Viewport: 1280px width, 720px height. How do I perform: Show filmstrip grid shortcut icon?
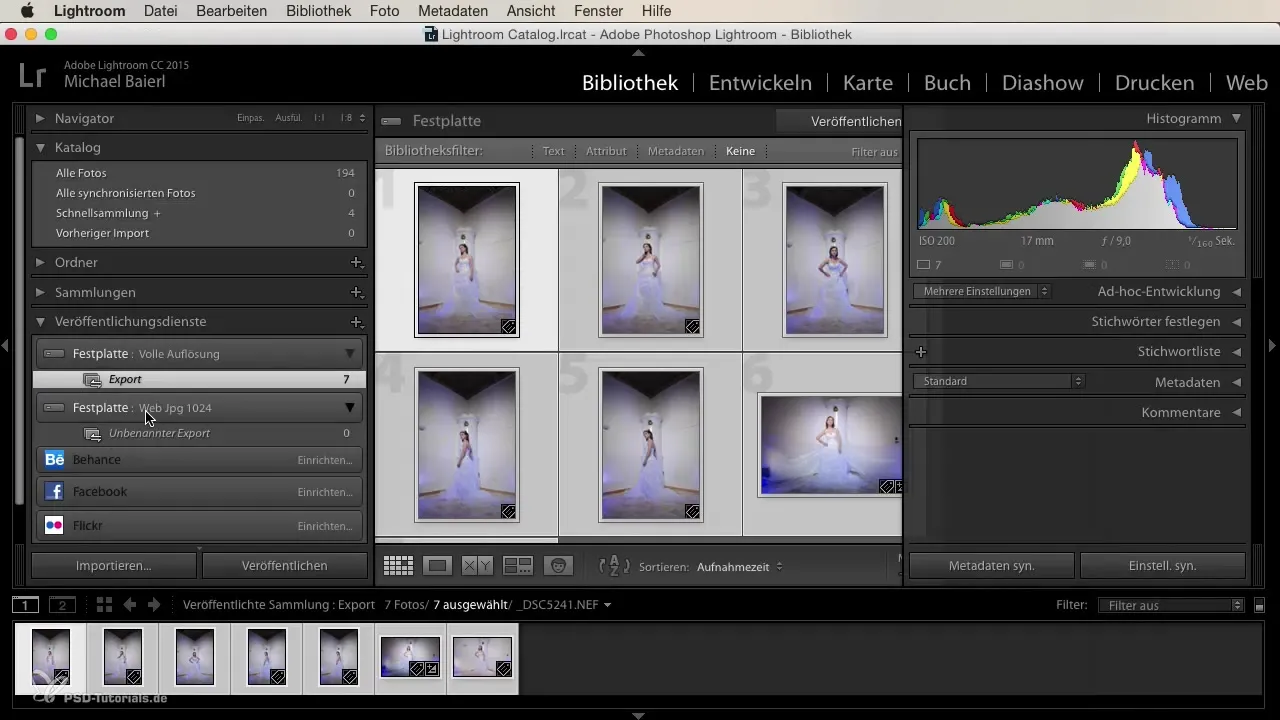(x=104, y=605)
